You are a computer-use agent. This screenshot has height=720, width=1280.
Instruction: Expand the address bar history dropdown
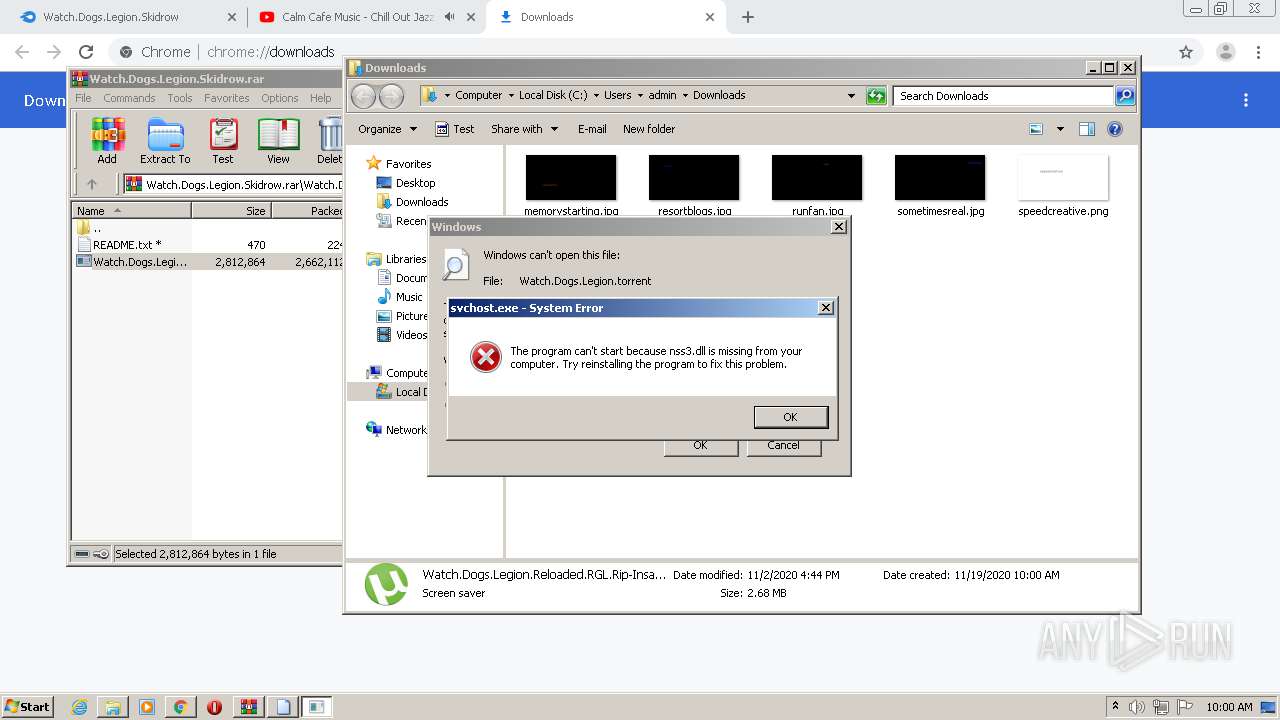(851, 96)
